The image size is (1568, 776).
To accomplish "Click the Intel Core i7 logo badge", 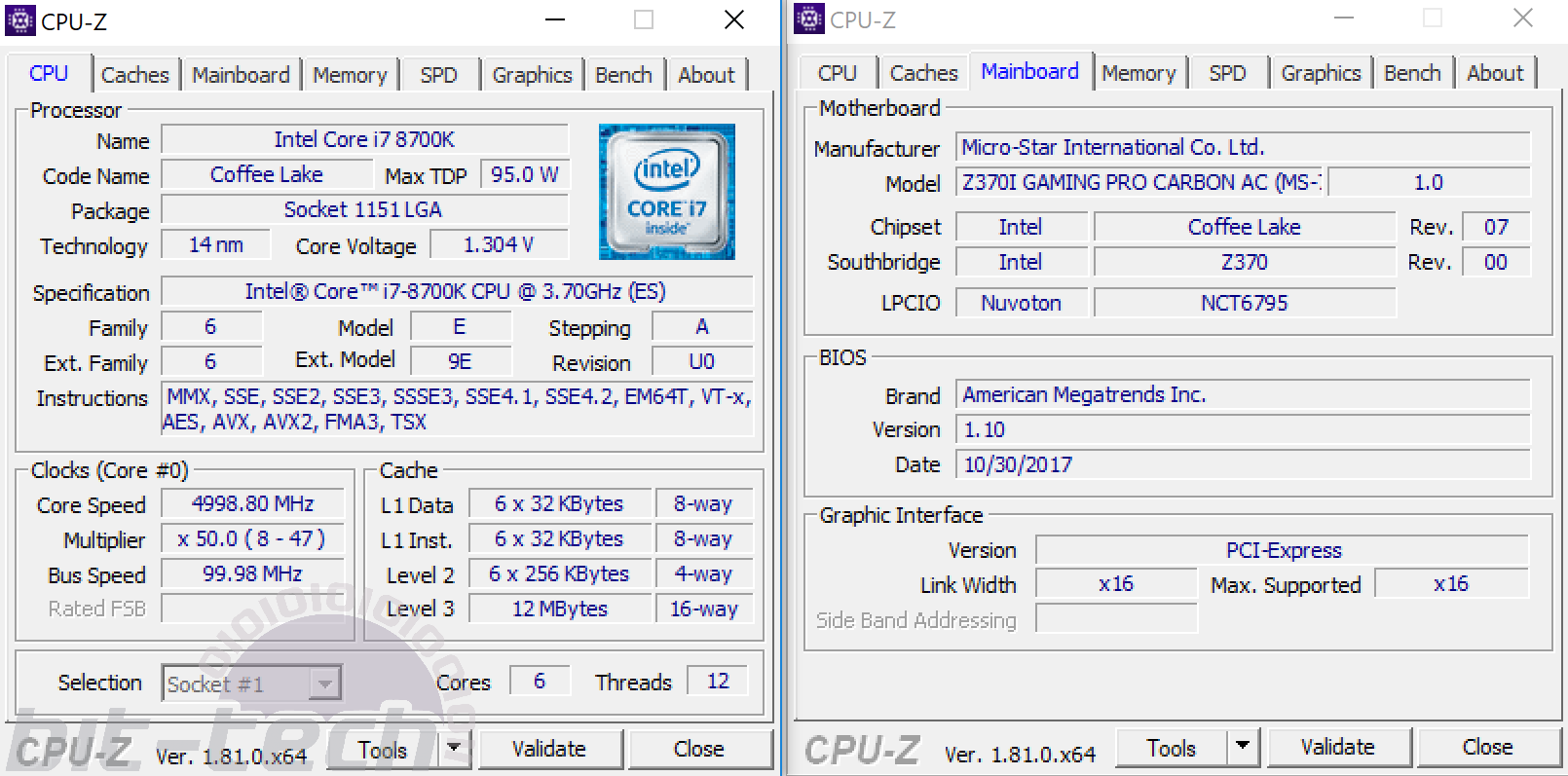I will pos(667,192).
